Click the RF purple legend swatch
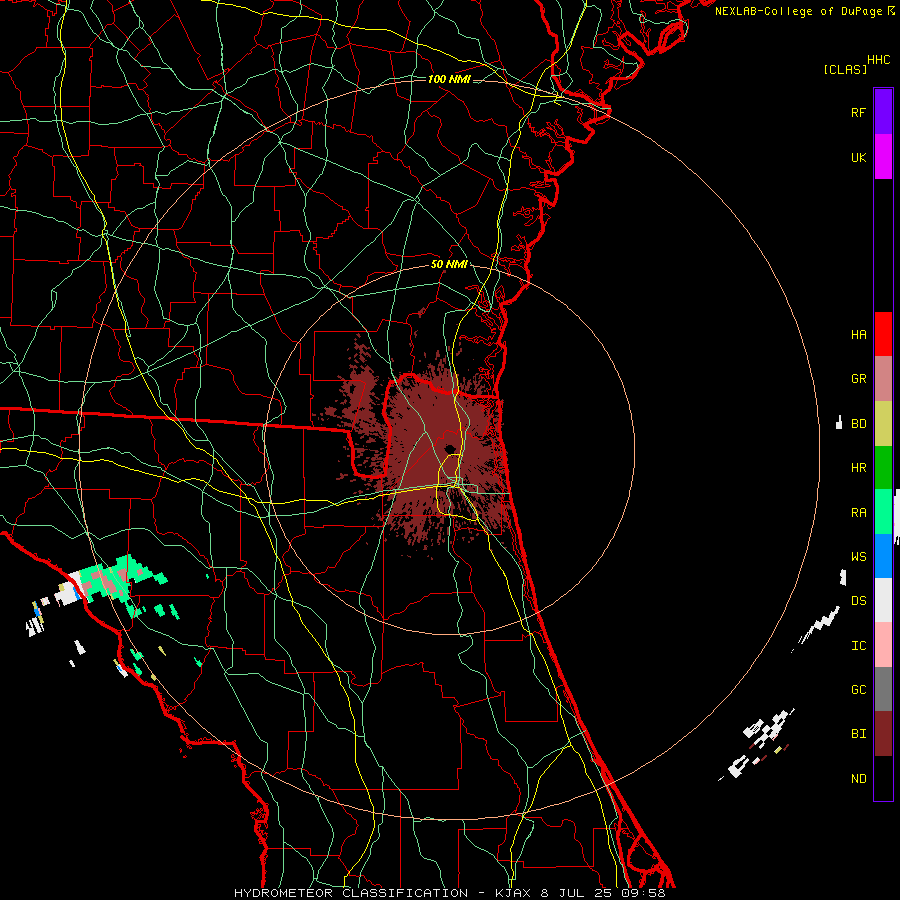 point(883,112)
